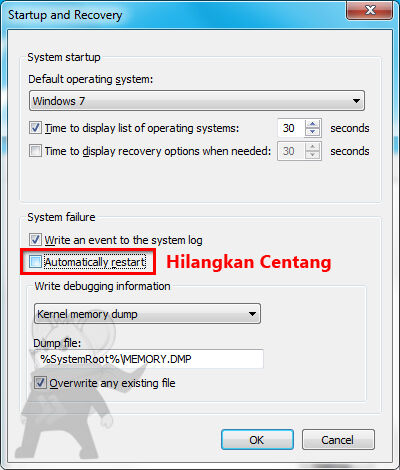Click into the Dump file path field
This screenshot has width=400, height=470.
149,359
